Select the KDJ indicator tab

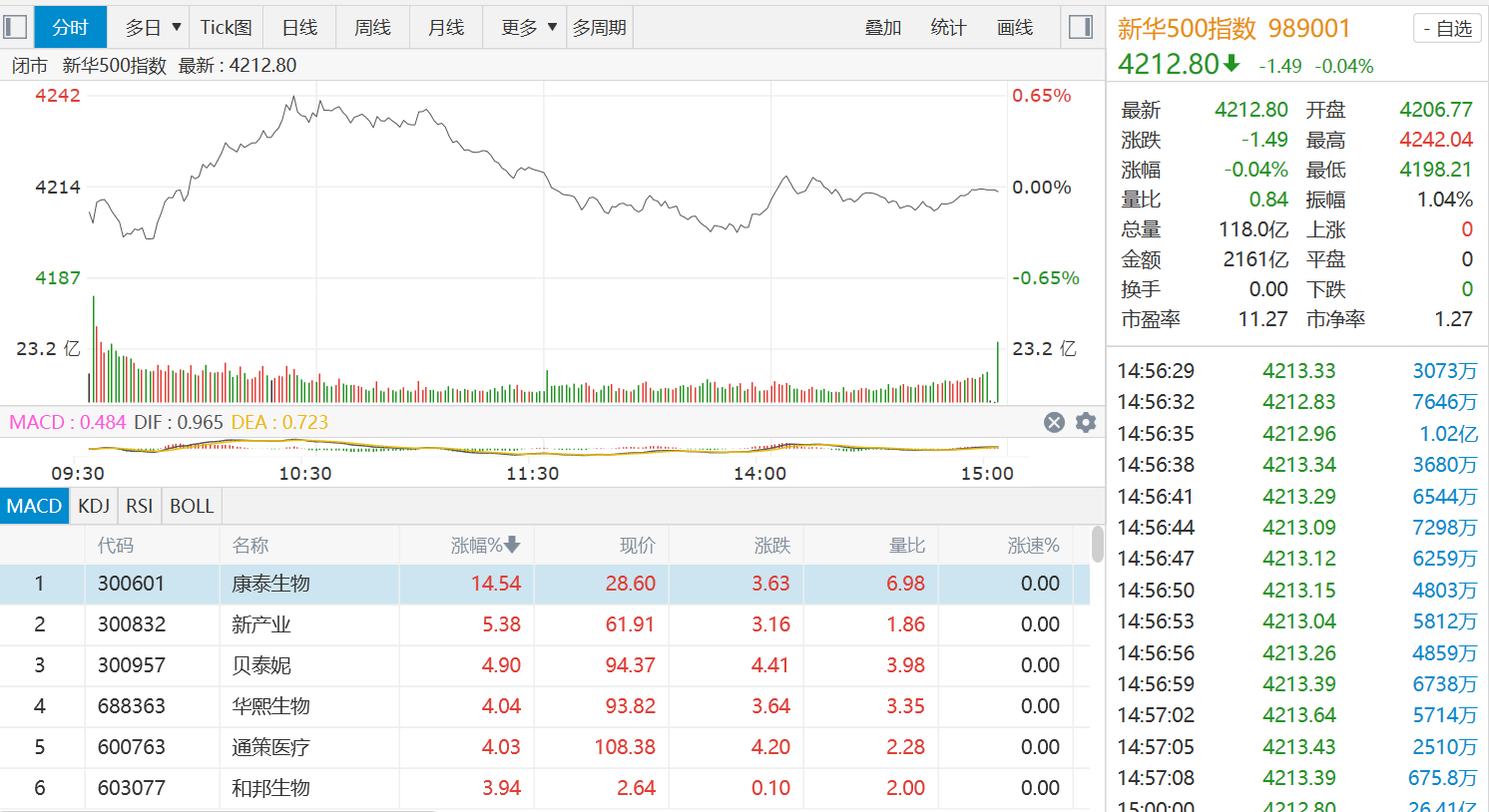pyautogui.click(x=94, y=506)
